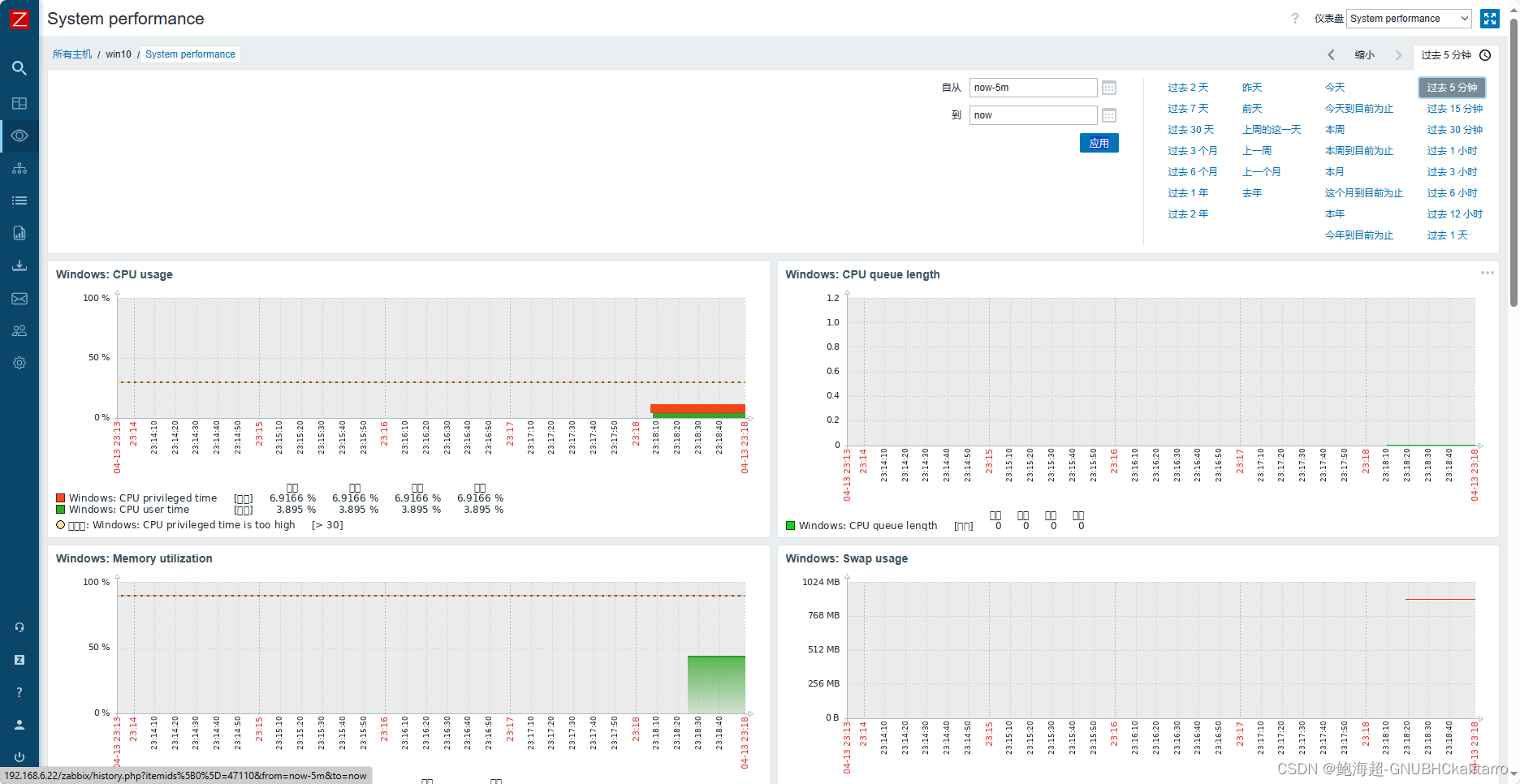1520x784 pixels.
Task: Open the Inventory list icon
Action: pyautogui.click(x=19, y=200)
